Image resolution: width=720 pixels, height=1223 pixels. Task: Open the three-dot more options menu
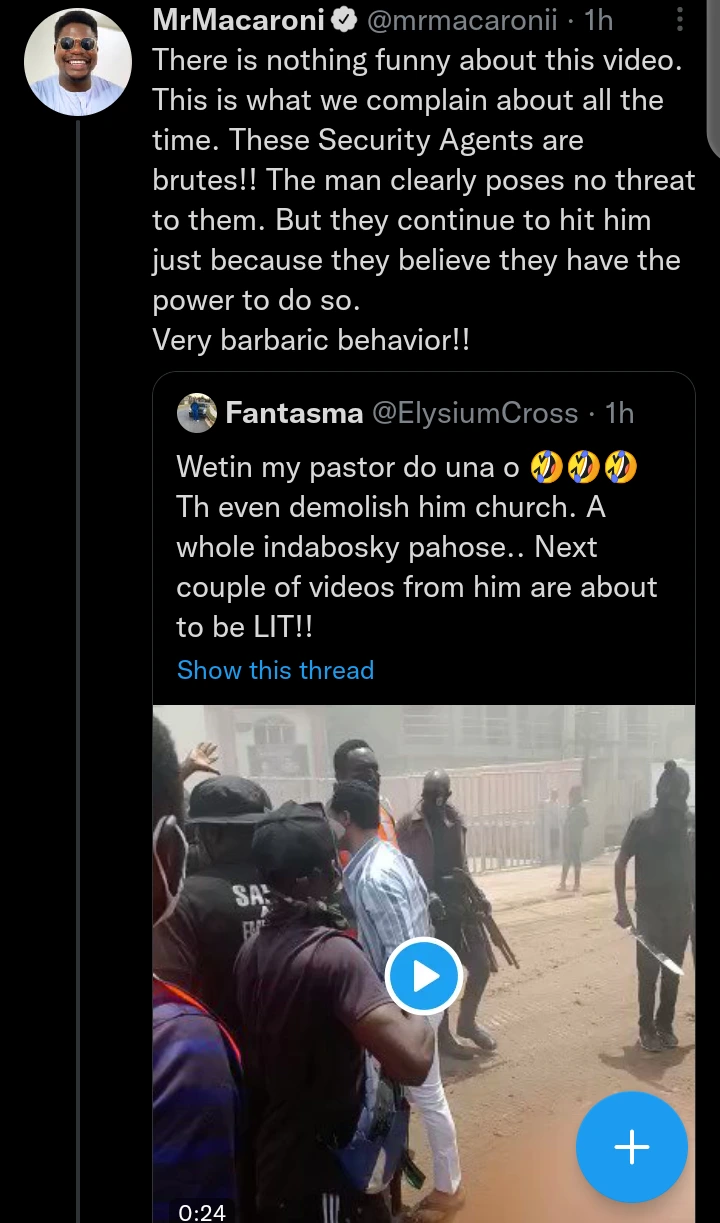(x=679, y=20)
